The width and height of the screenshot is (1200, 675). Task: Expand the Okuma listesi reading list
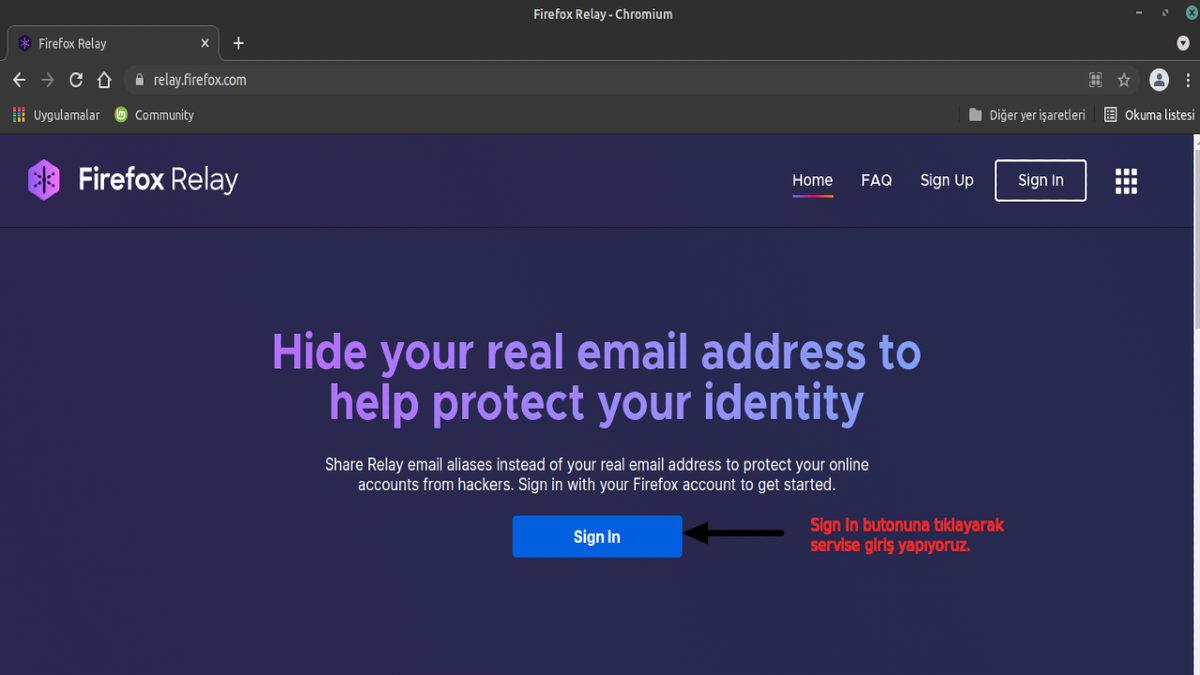(1148, 114)
